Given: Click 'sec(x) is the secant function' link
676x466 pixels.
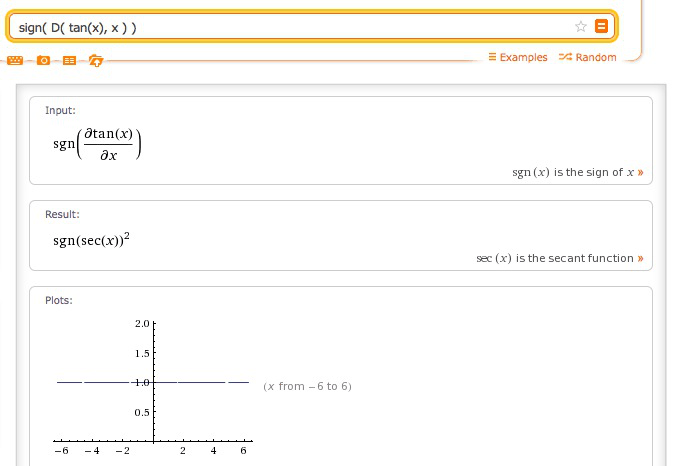Looking at the screenshot, I should point(555,258).
